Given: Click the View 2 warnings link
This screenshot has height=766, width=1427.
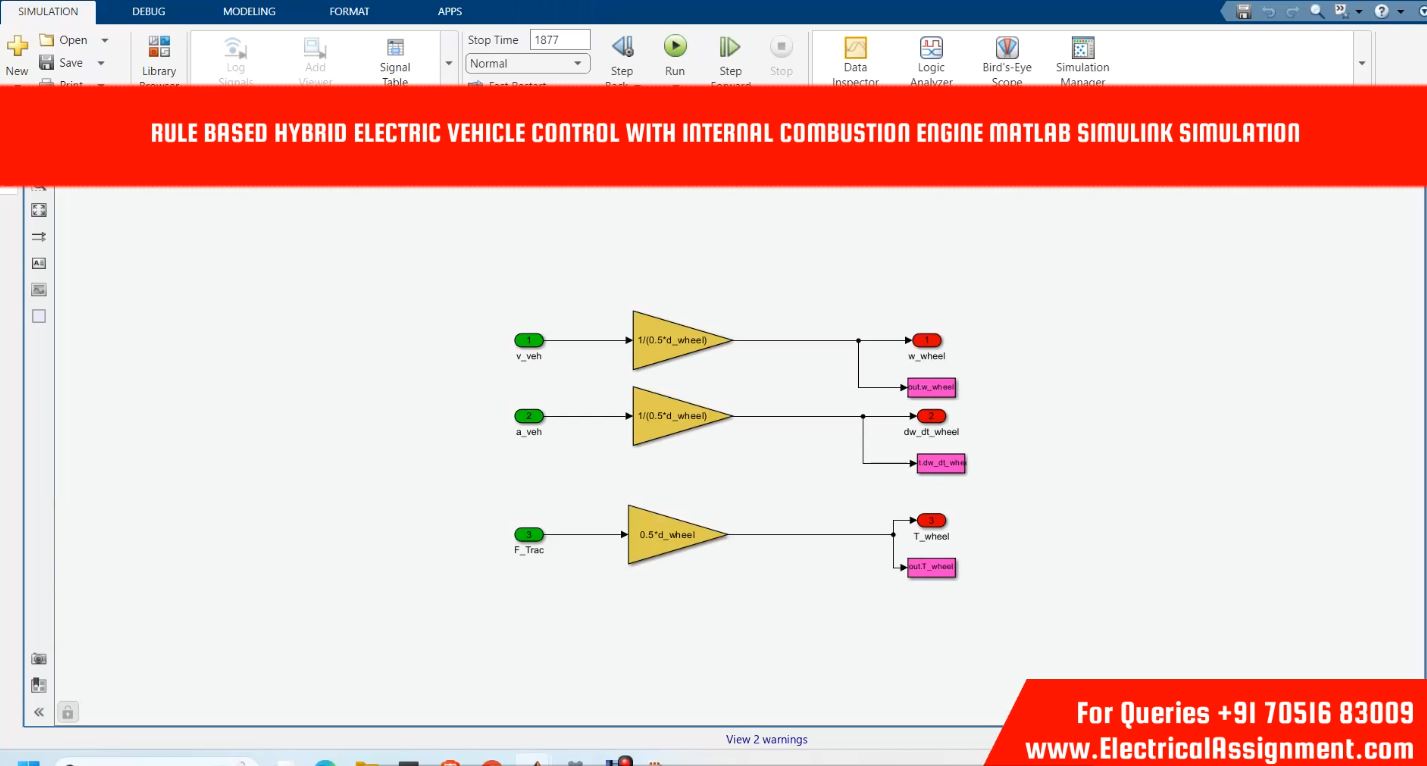Looking at the screenshot, I should coord(766,740).
